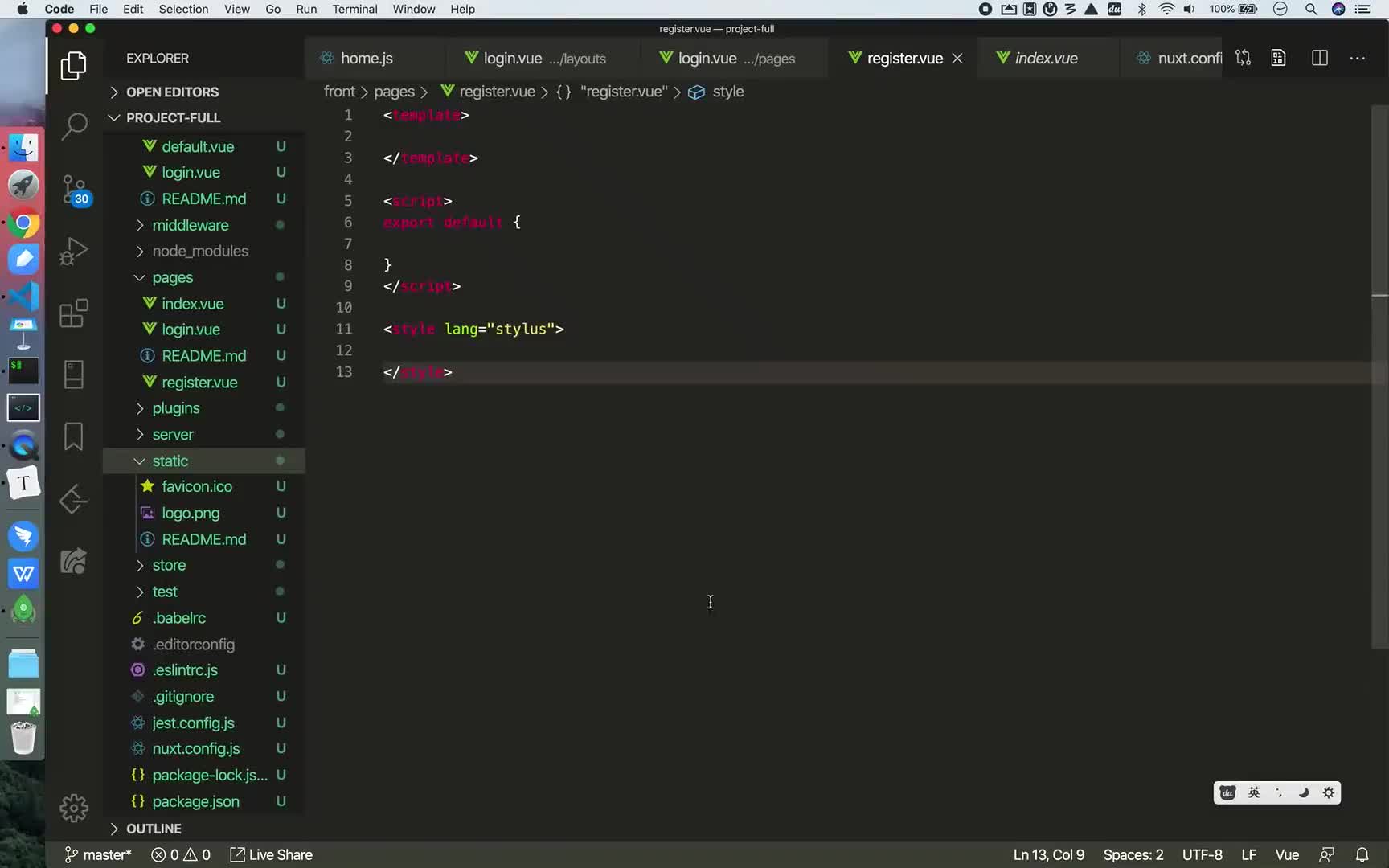Click Ln 13, Col 9 position indicator
Viewport: 1389px width, 868px height.
click(1048, 854)
